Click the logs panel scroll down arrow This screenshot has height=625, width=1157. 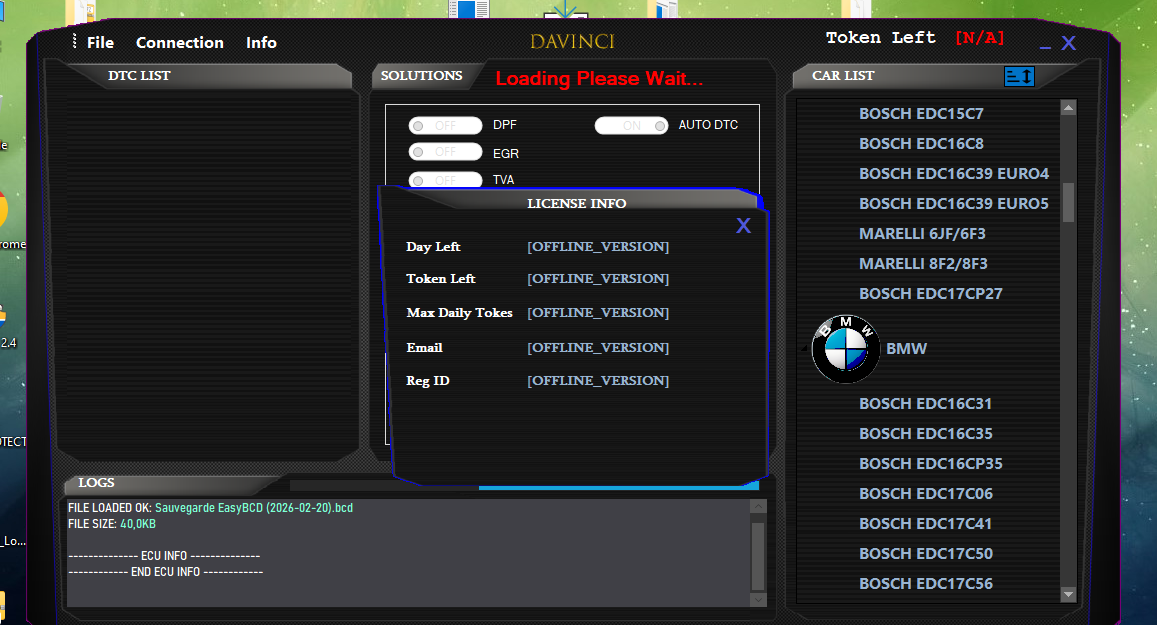coord(758,599)
